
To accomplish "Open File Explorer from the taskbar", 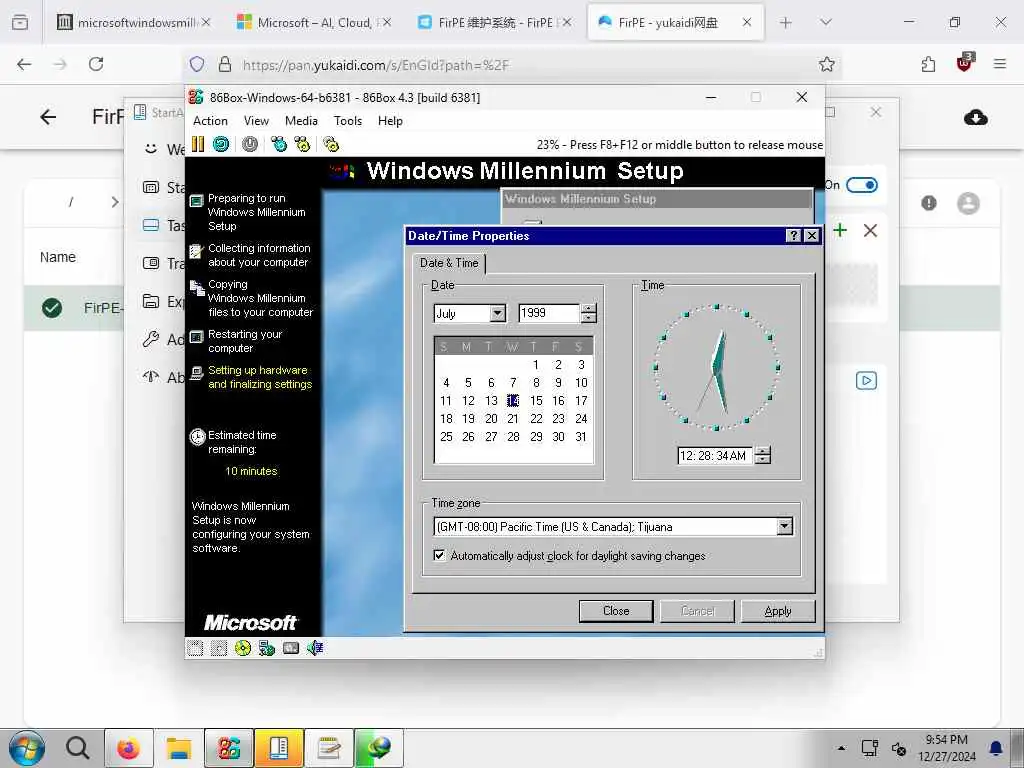I will 178,748.
